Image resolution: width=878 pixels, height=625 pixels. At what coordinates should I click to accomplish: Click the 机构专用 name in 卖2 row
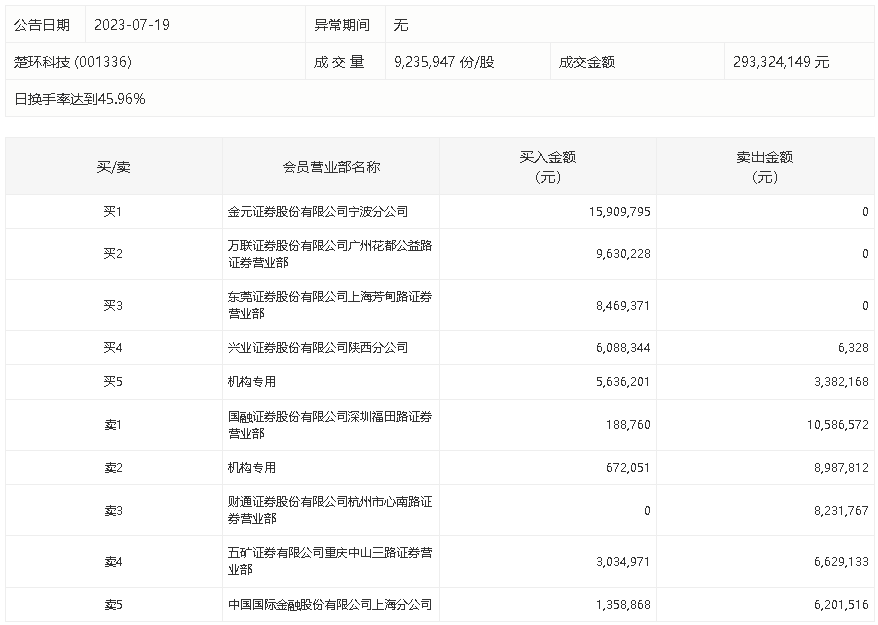click(x=252, y=468)
